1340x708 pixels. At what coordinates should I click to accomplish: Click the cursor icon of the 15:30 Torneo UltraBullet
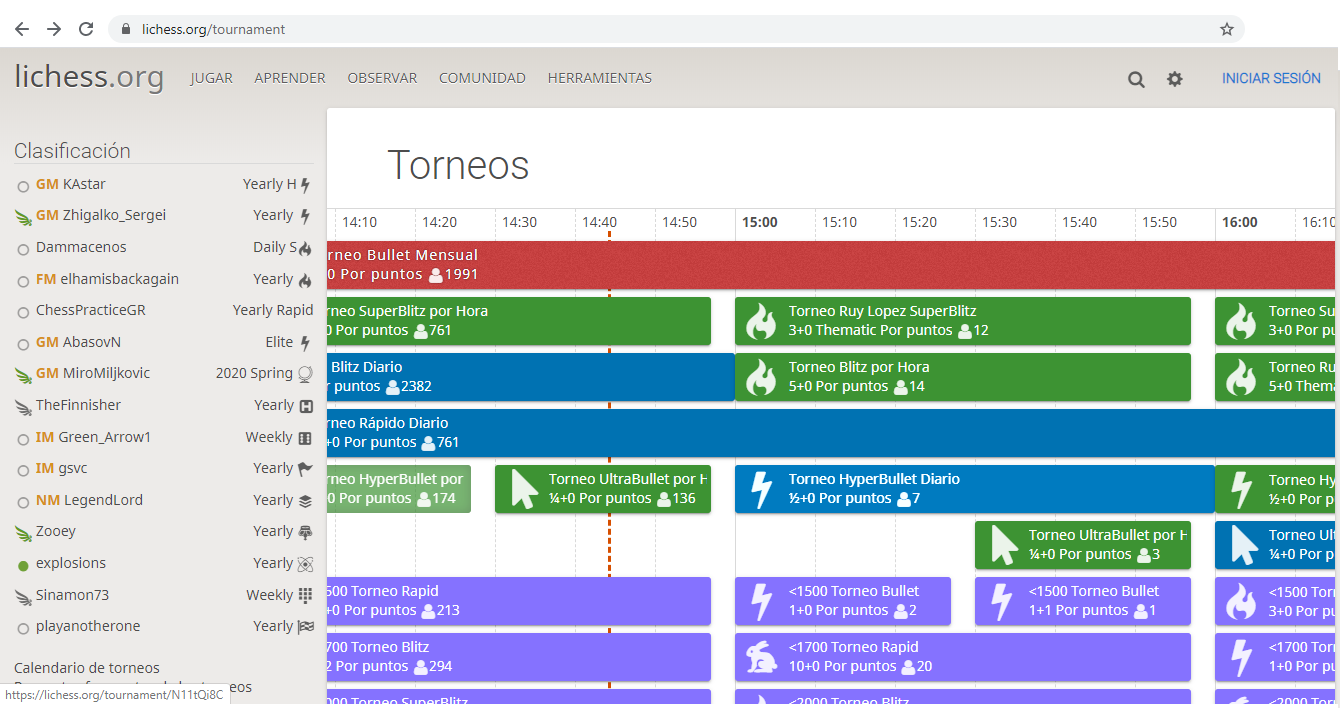(x=1003, y=545)
